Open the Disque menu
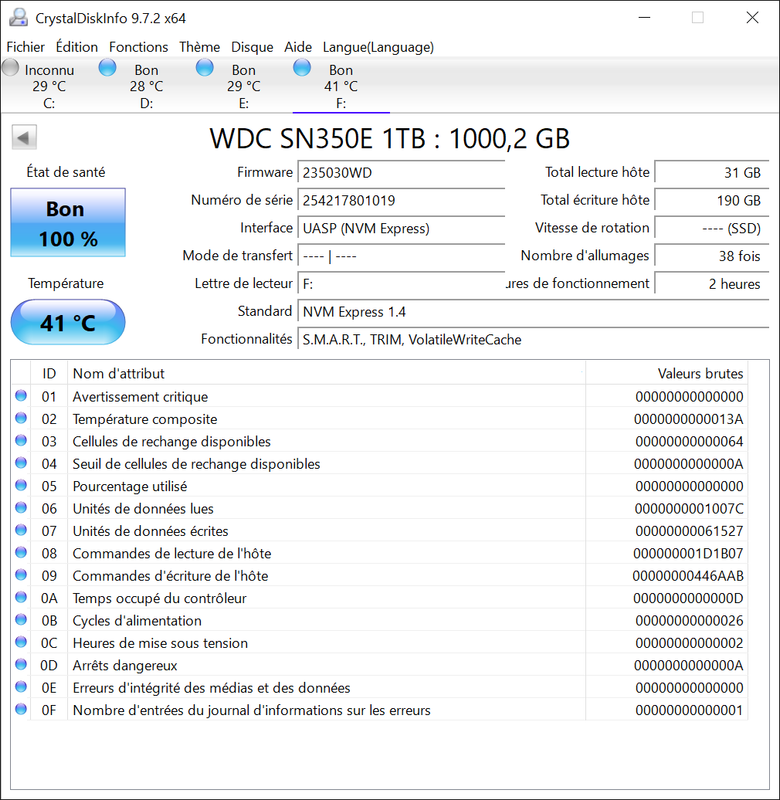The height and width of the screenshot is (800, 780). [x=252, y=47]
